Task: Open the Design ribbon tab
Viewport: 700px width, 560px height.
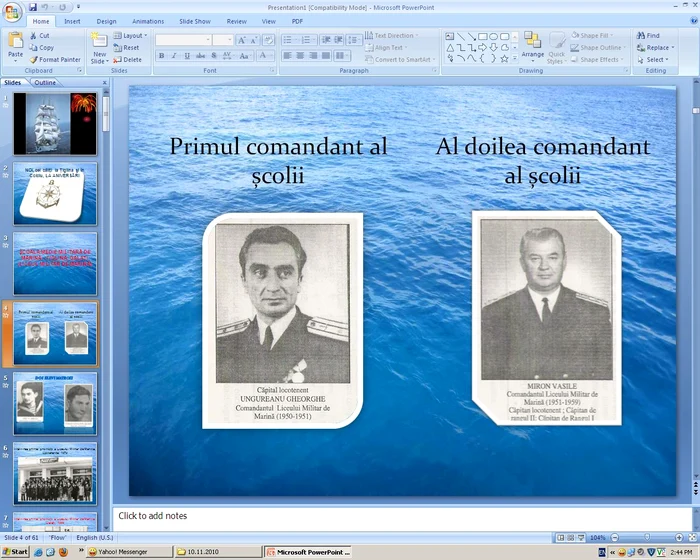Action: (106, 21)
